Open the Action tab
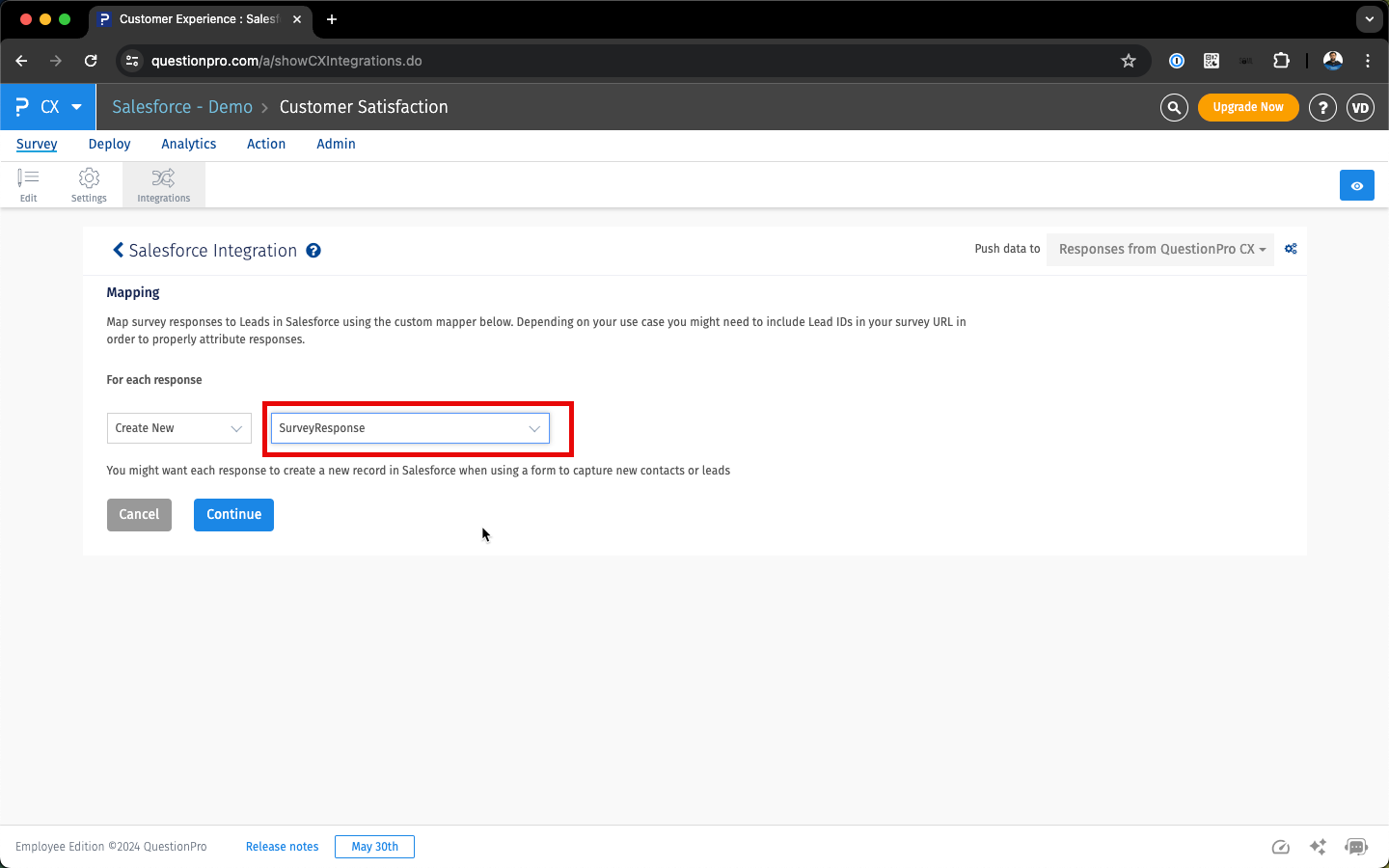1389x868 pixels. [x=266, y=144]
